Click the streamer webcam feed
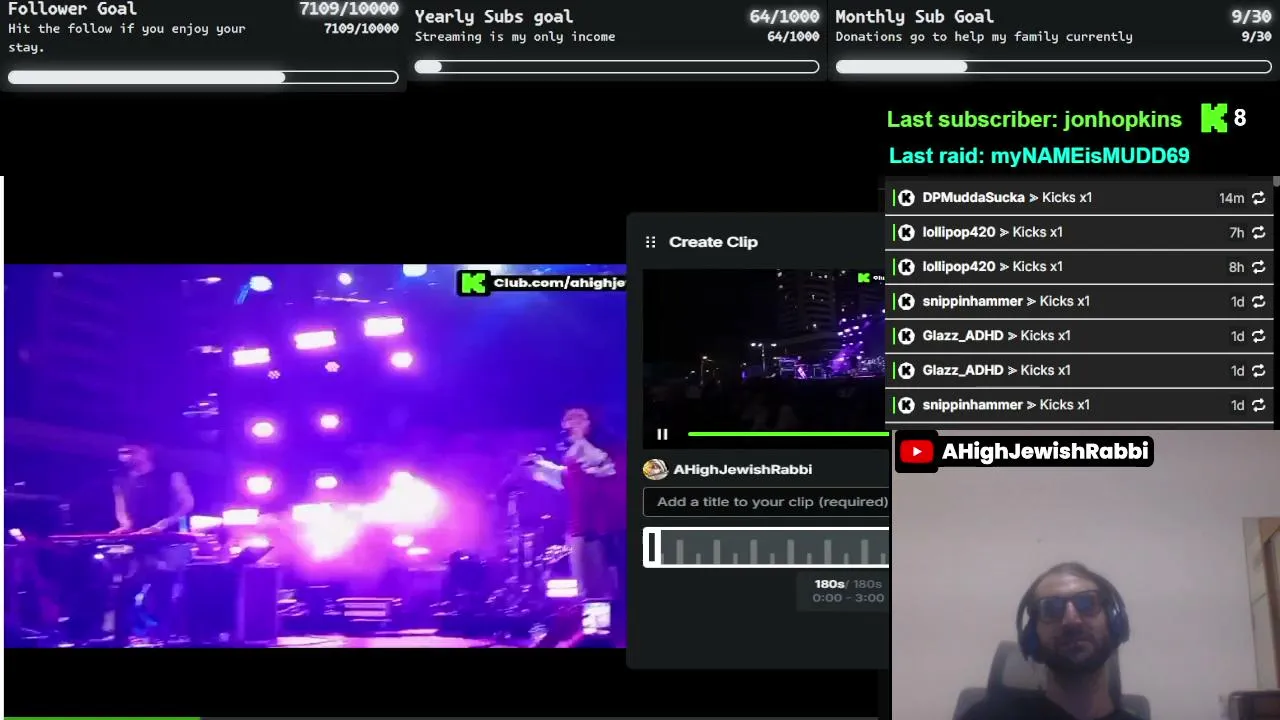Screen dimensions: 1280x720 click(1085, 575)
